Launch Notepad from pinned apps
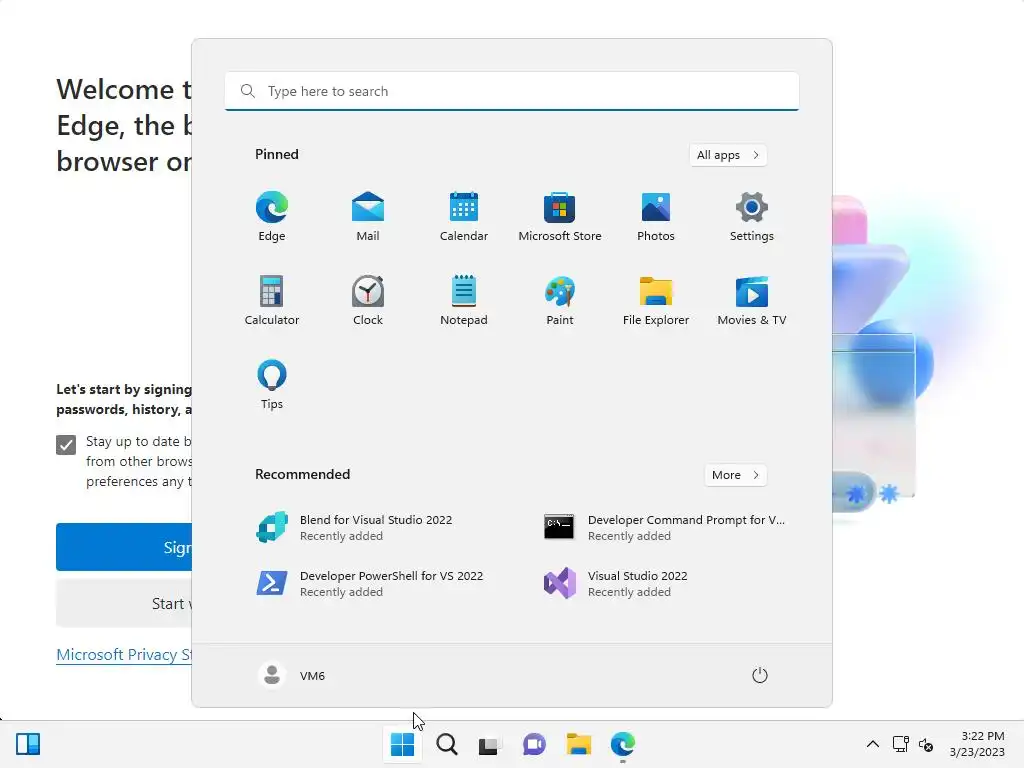This screenshot has height=768, width=1024. (x=464, y=300)
